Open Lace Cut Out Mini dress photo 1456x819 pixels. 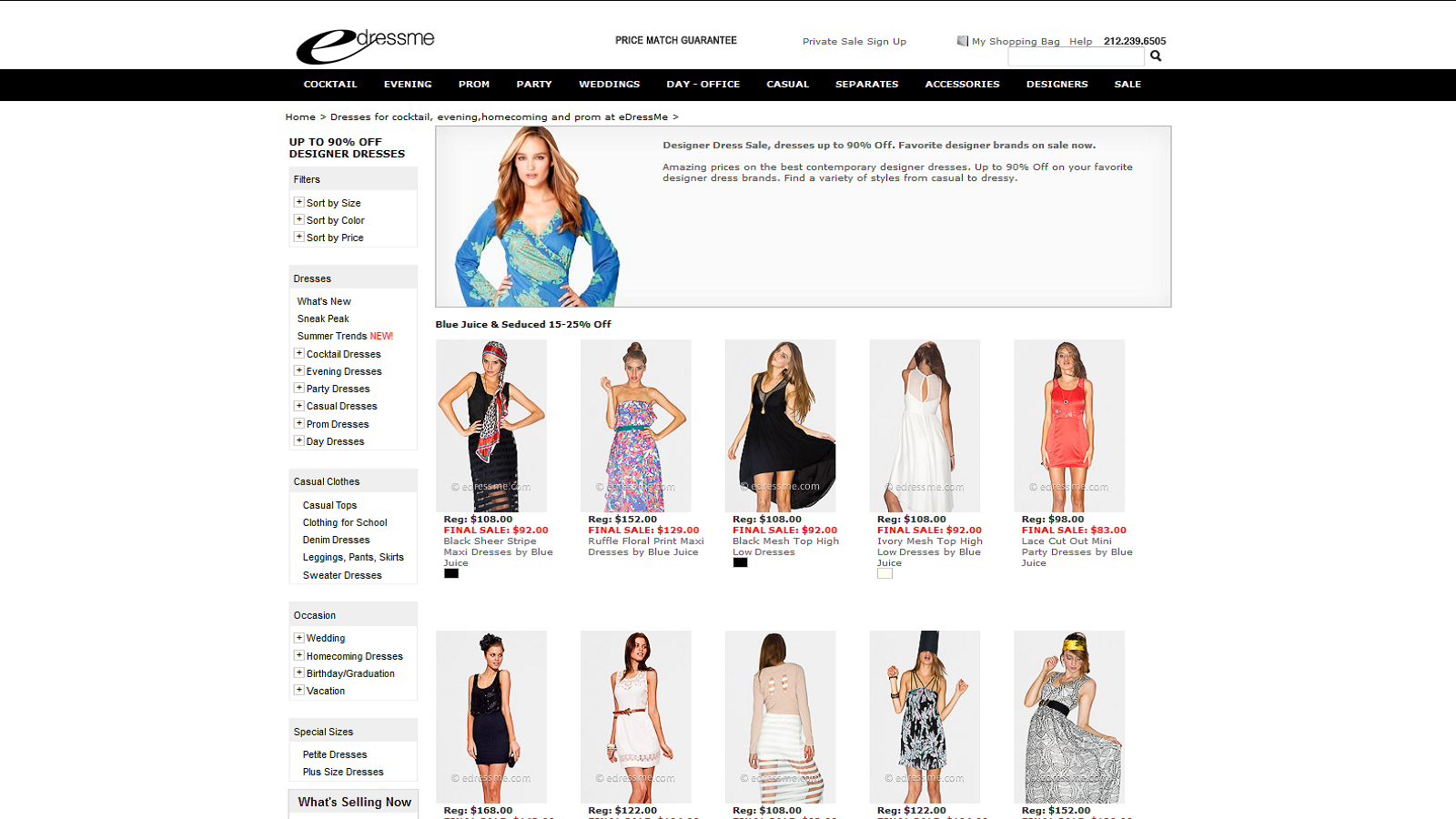(x=1069, y=425)
